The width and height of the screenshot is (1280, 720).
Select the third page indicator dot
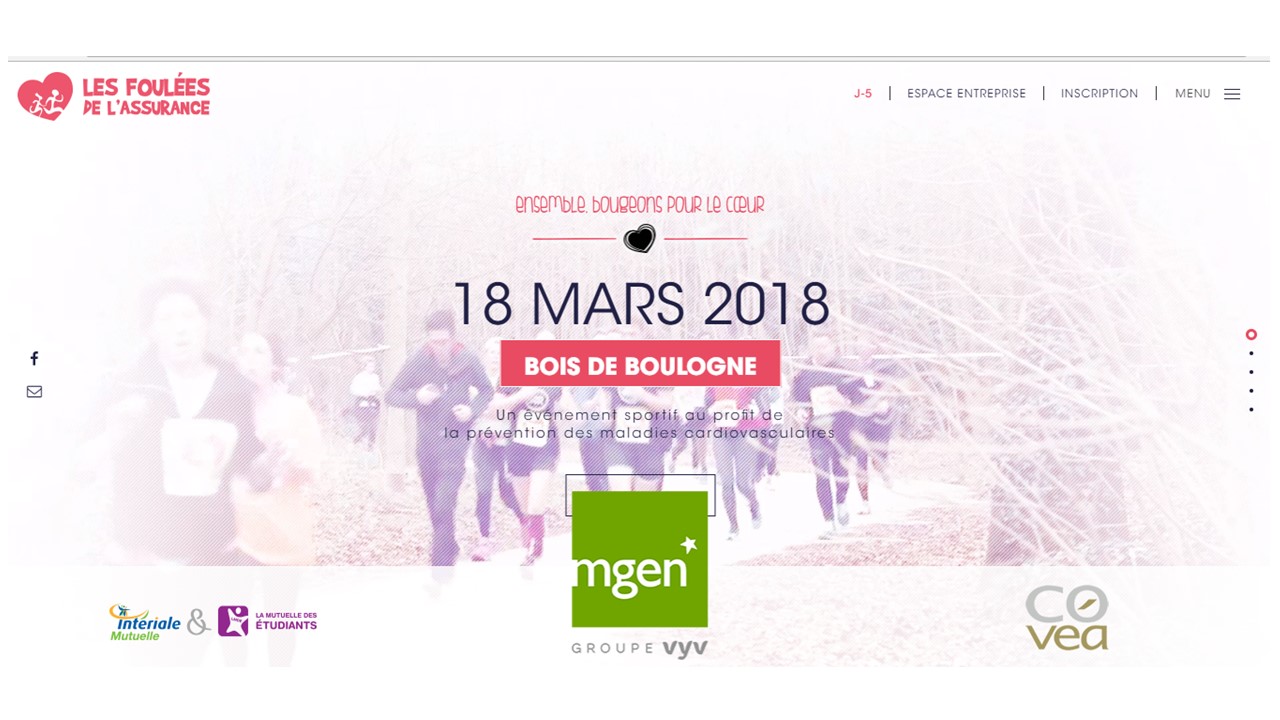click(1251, 372)
